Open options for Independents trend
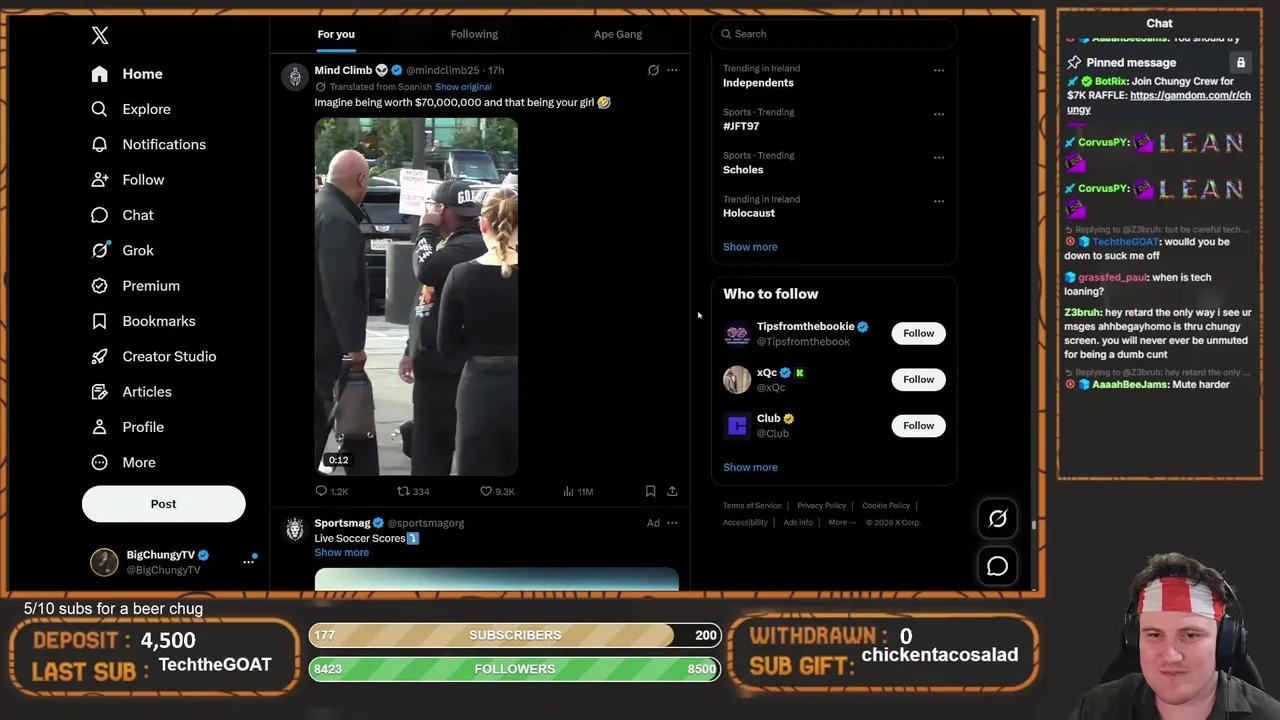The image size is (1280, 720). (x=939, y=70)
